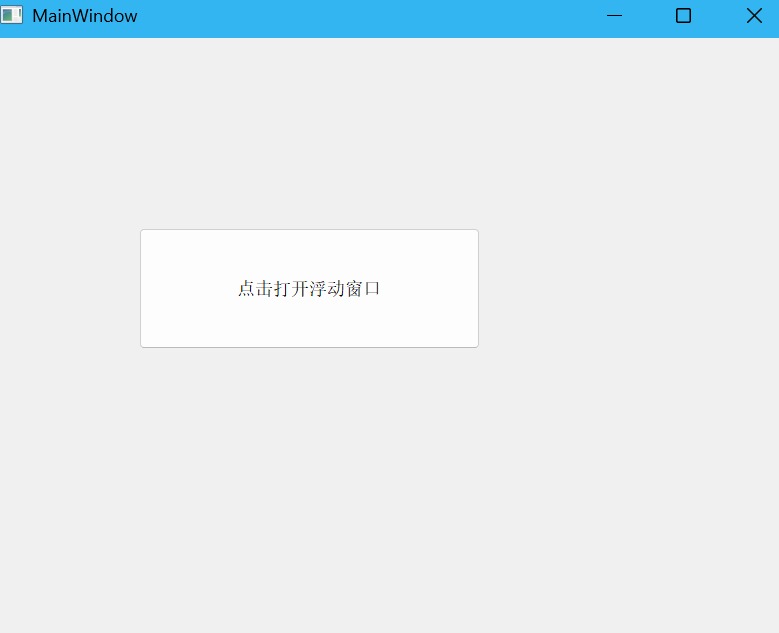Maximize the MainWindow window
The width and height of the screenshot is (779, 633).
point(684,16)
